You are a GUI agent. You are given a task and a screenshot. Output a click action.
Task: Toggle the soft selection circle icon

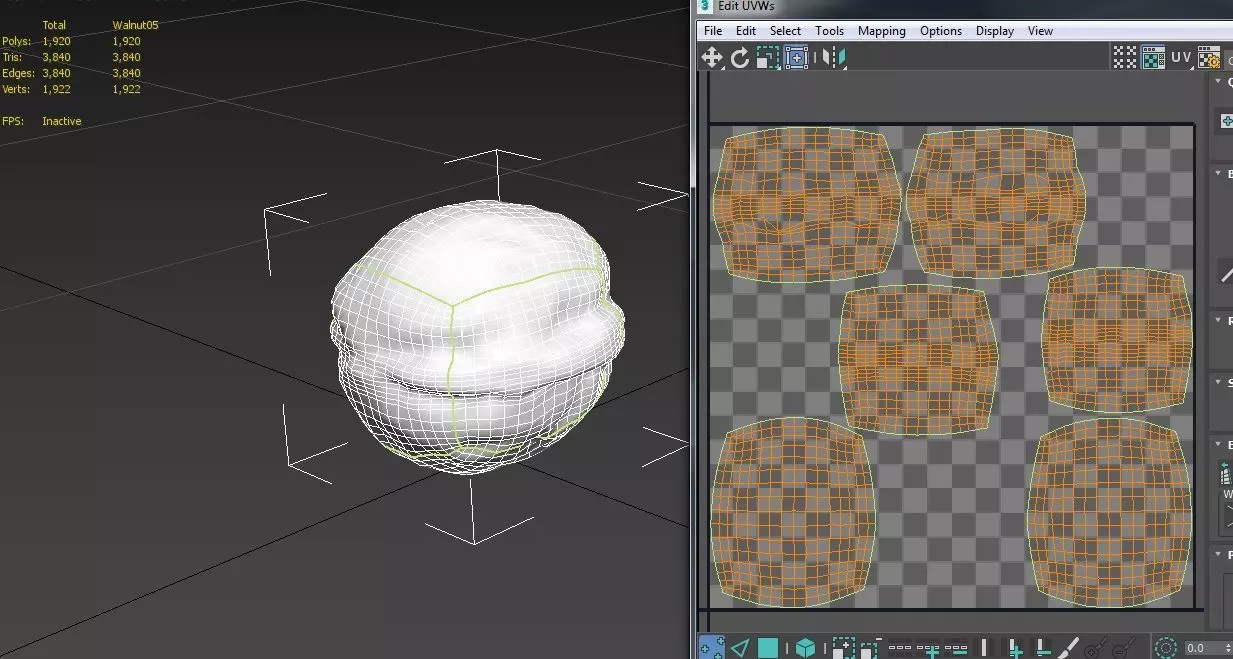pyautogui.click(x=1166, y=648)
